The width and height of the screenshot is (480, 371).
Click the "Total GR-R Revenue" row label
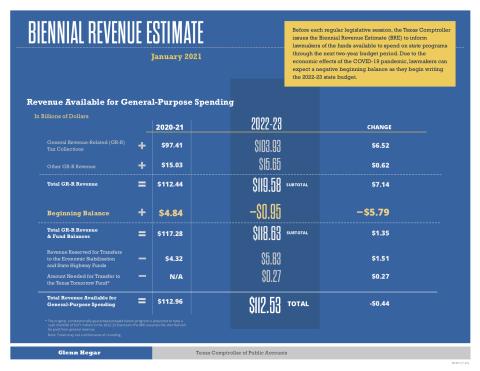[x=72, y=184]
